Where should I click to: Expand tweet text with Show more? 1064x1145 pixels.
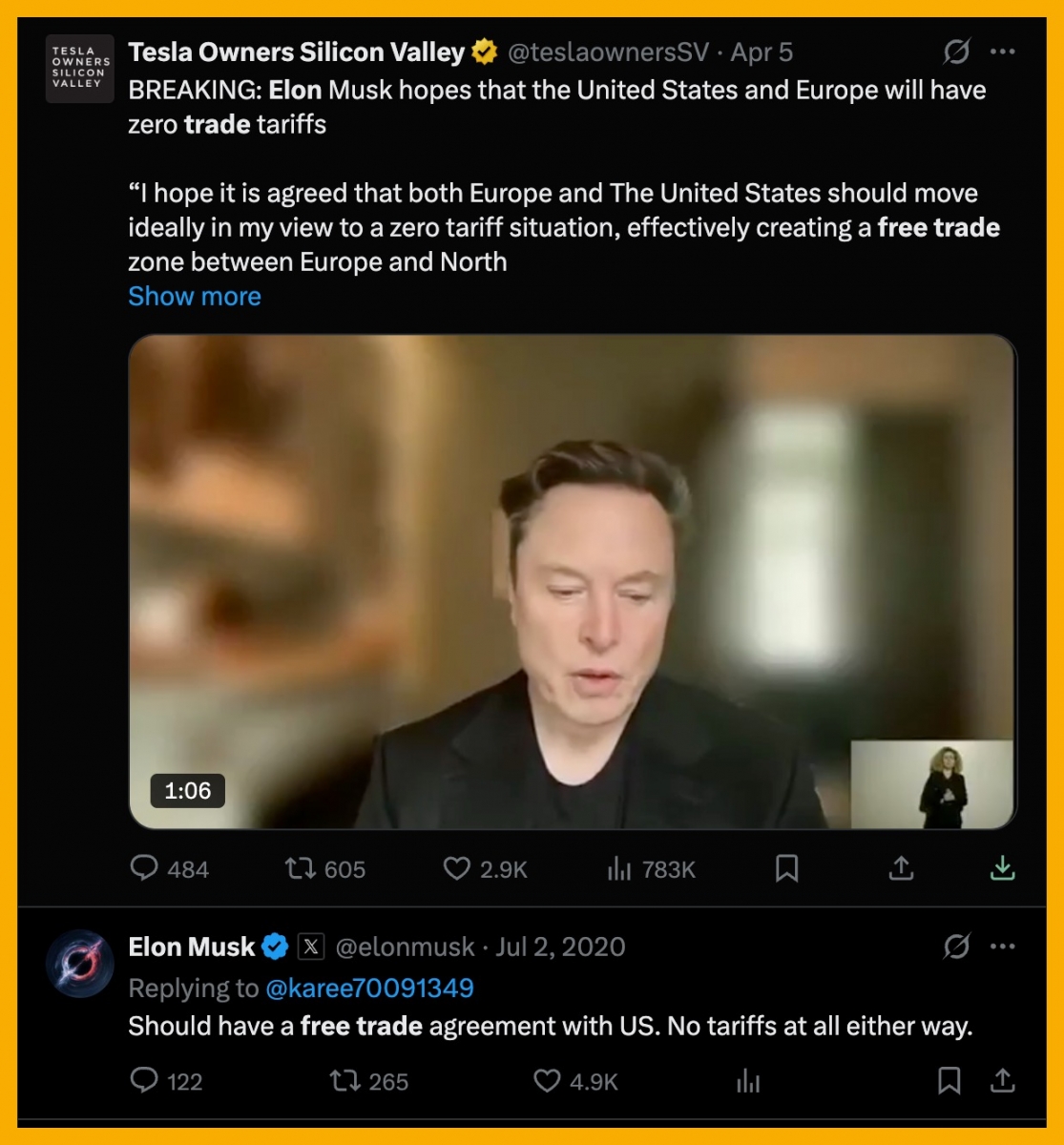point(195,297)
